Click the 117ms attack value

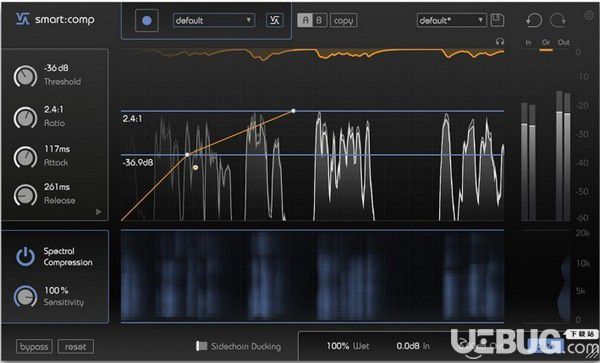[57, 149]
